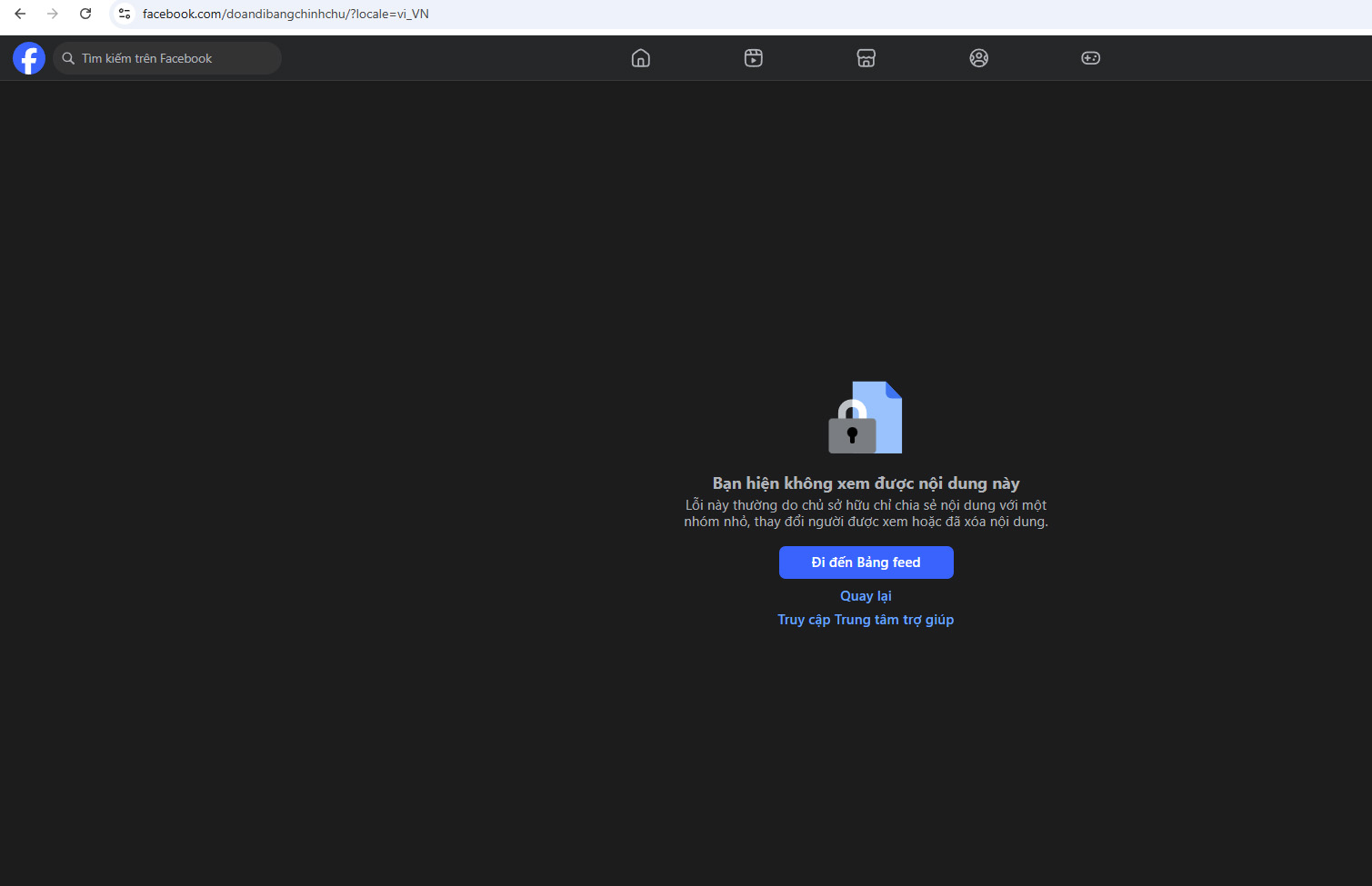Open the Gaming controller icon

click(x=1091, y=58)
